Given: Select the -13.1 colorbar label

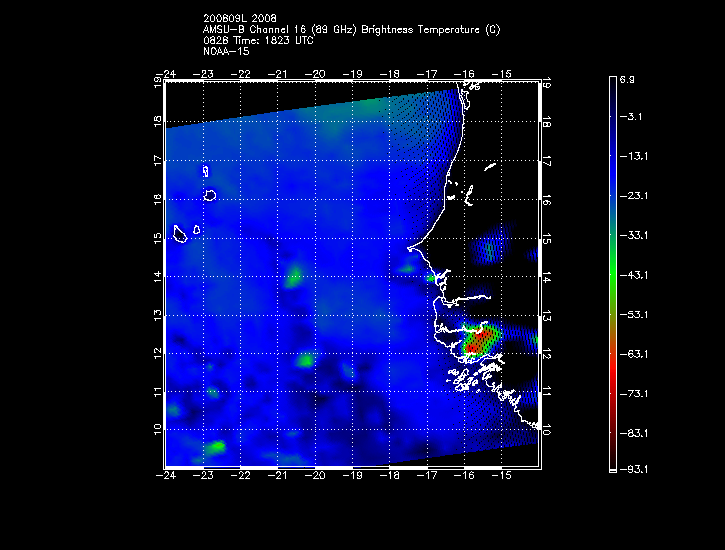Looking at the screenshot, I should pos(633,156).
